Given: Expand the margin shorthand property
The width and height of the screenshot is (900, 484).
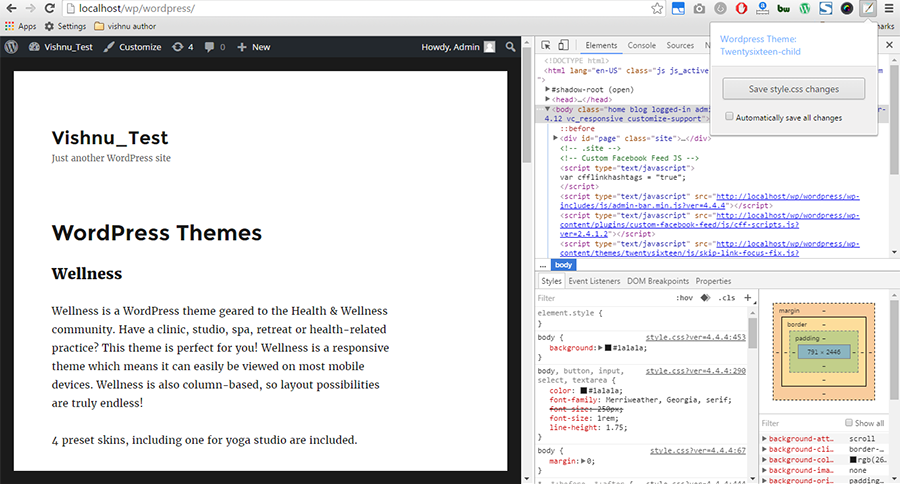Looking at the screenshot, I should tap(583, 461).
